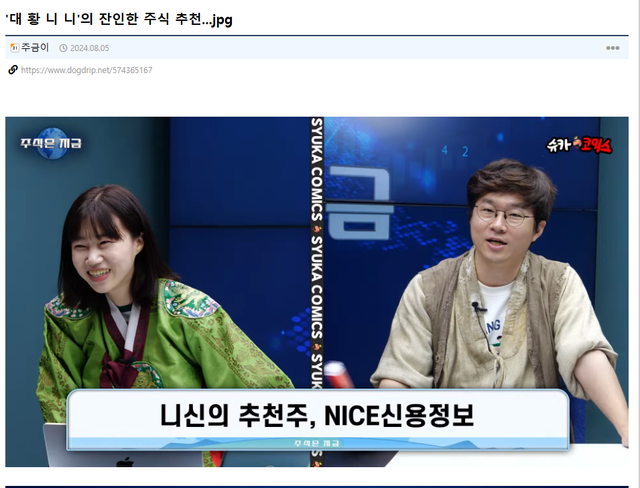Click the man wearing glasses on the right
This screenshot has height=488, width=640.
pyautogui.click(x=500, y=290)
